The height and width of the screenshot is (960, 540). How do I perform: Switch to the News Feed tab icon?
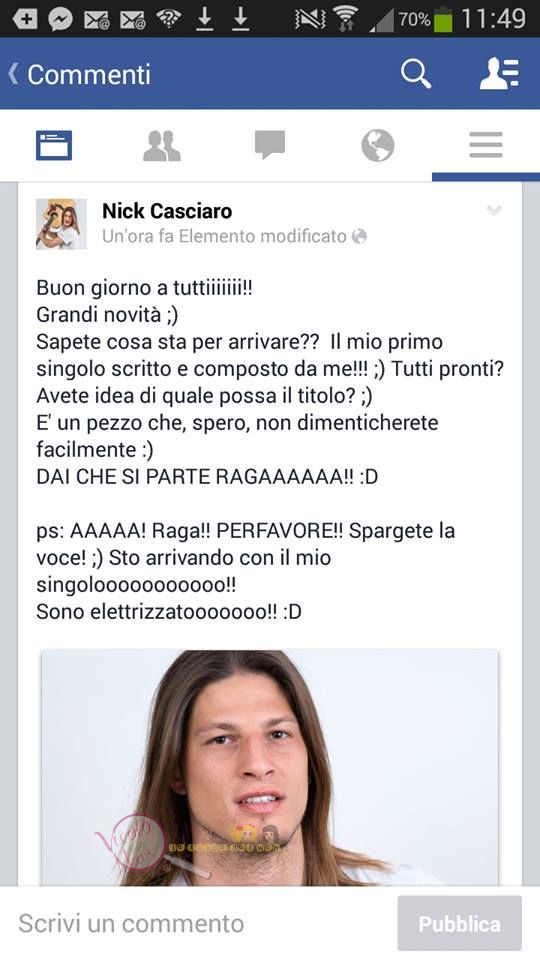click(x=54, y=146)
